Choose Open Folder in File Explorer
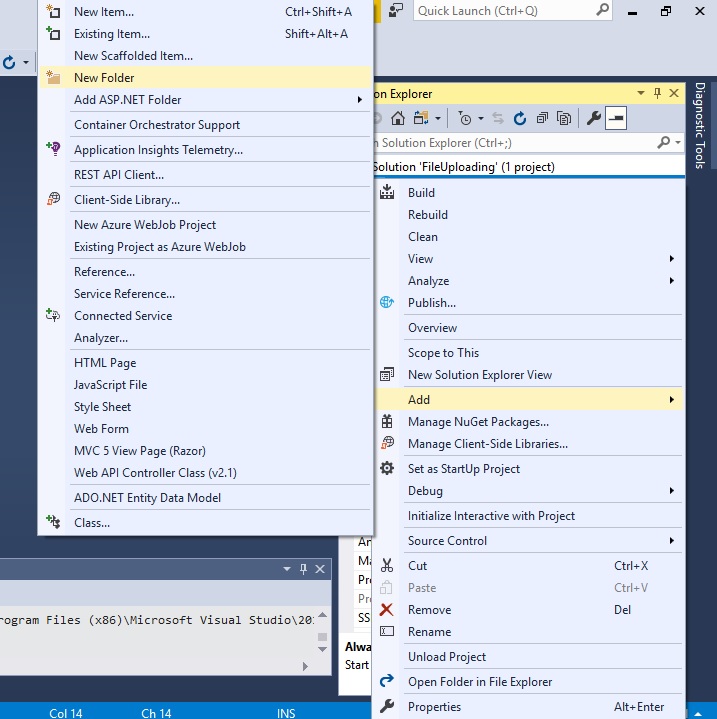The width and height of the screenshot is (717, 719). (x=529, y=682)
